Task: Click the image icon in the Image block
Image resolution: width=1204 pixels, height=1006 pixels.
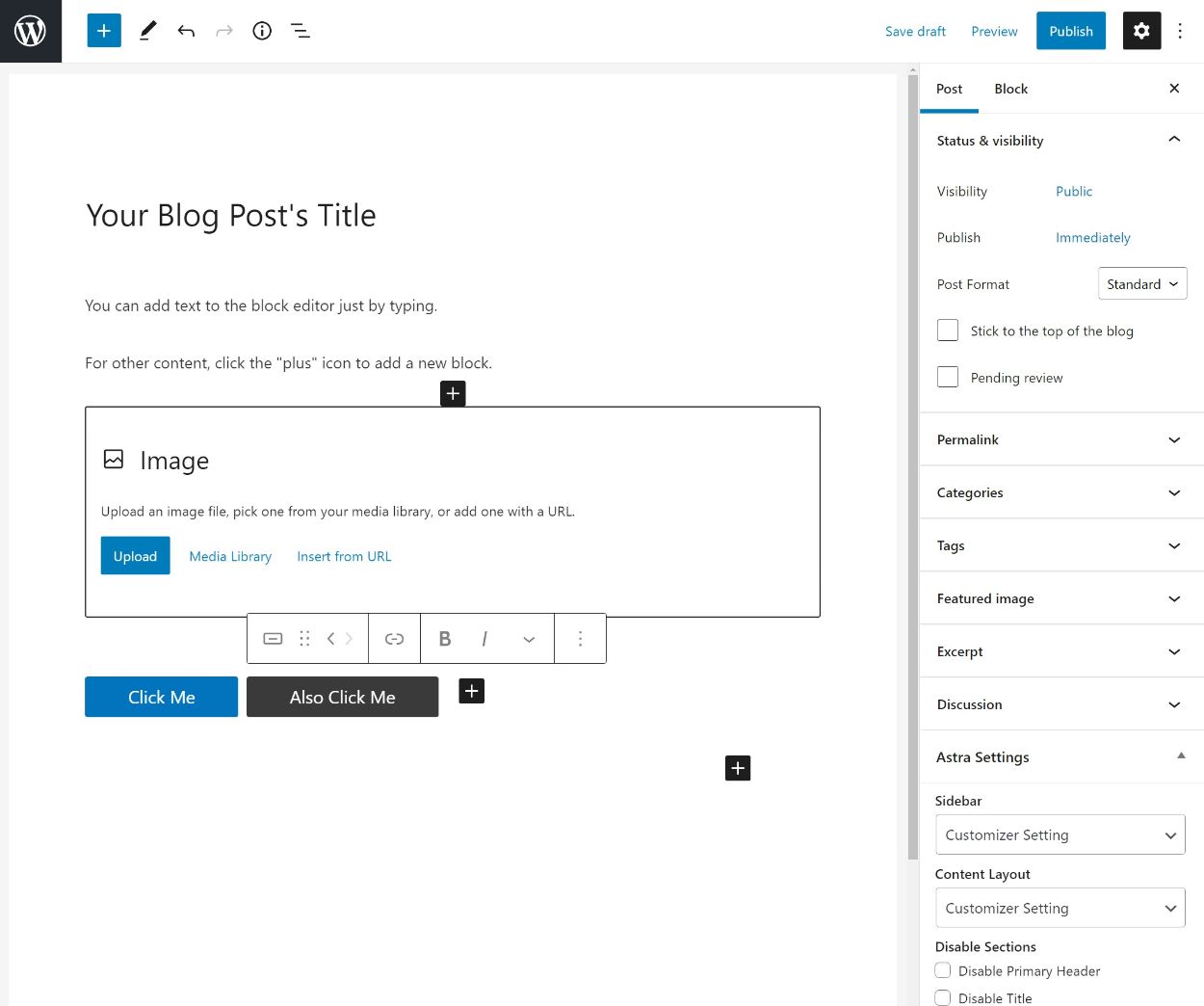Action: click(x=114, y=459)
